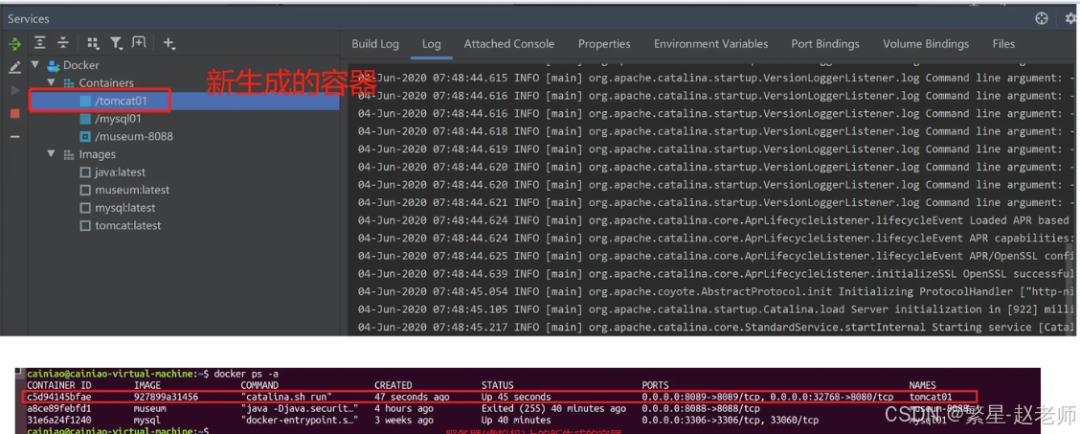
Task: Switch to the Files tab
Action: click(x=1004, y=44)
